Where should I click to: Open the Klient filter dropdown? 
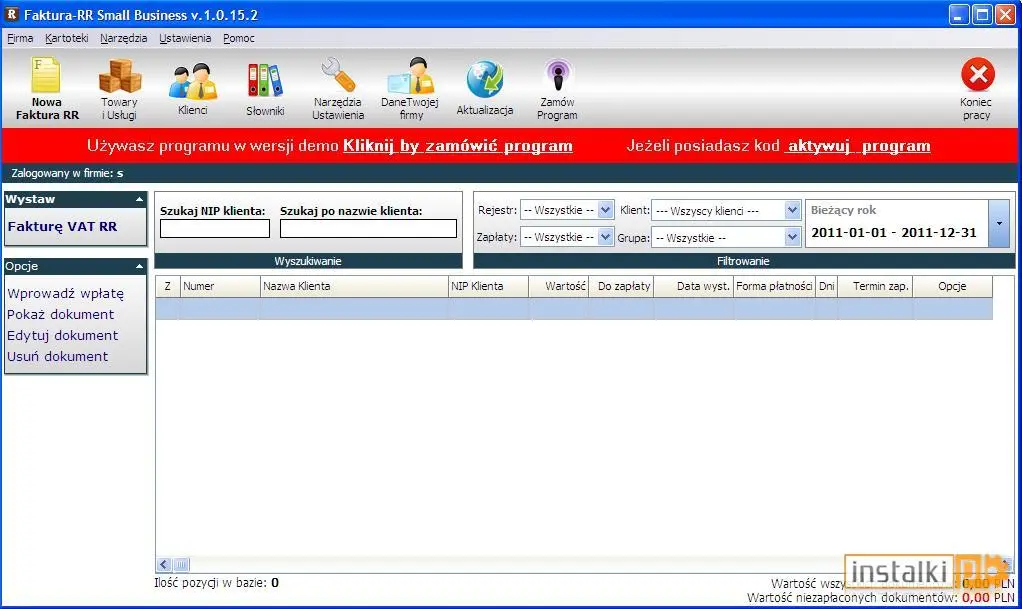[792, 210]
